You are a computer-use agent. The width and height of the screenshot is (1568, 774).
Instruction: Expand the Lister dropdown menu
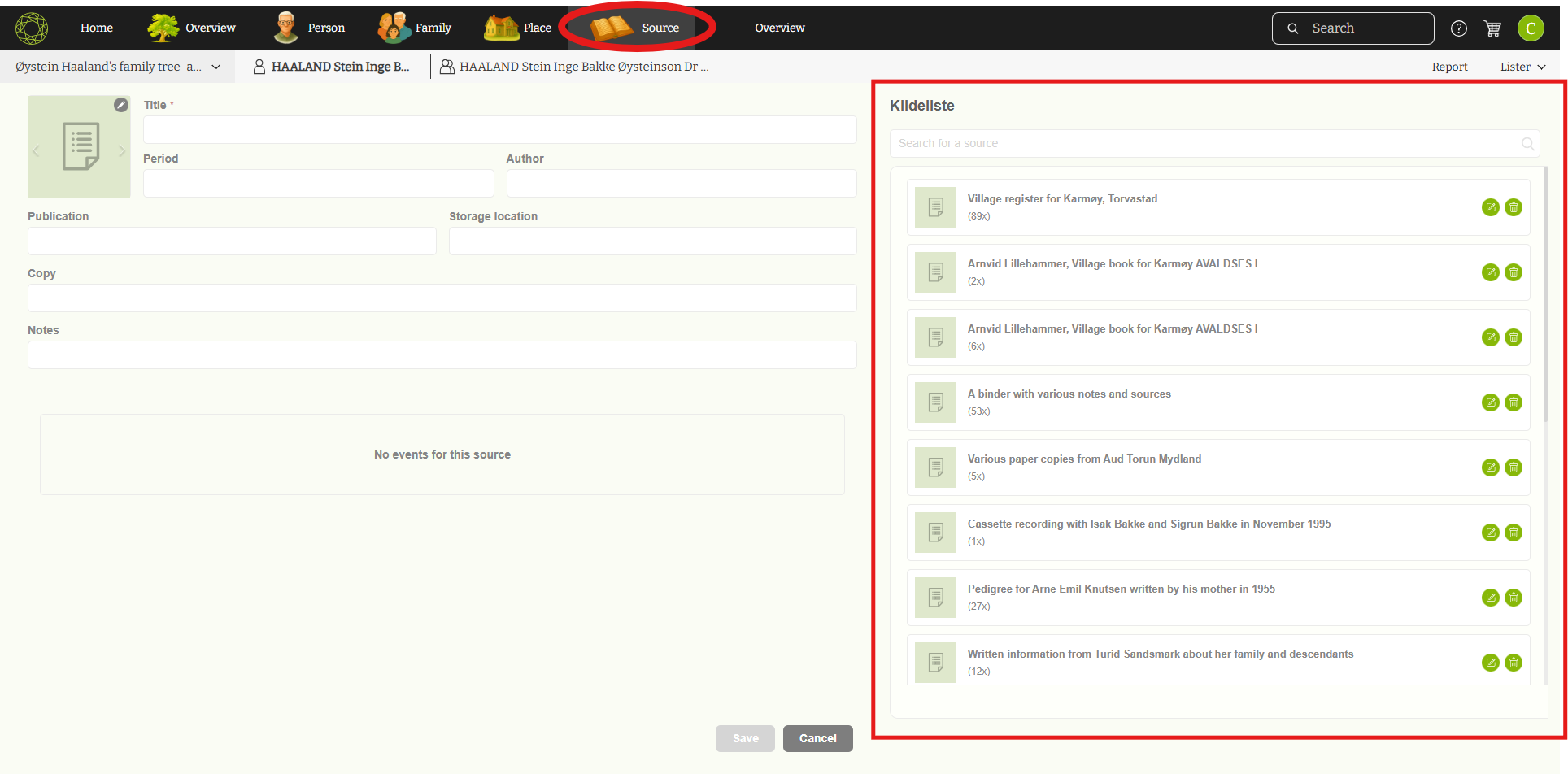[1522, 67]
